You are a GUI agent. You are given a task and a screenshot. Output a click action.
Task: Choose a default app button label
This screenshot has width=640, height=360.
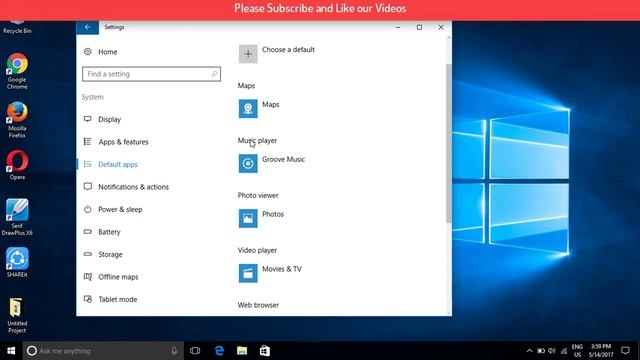[x=288, y=49]
